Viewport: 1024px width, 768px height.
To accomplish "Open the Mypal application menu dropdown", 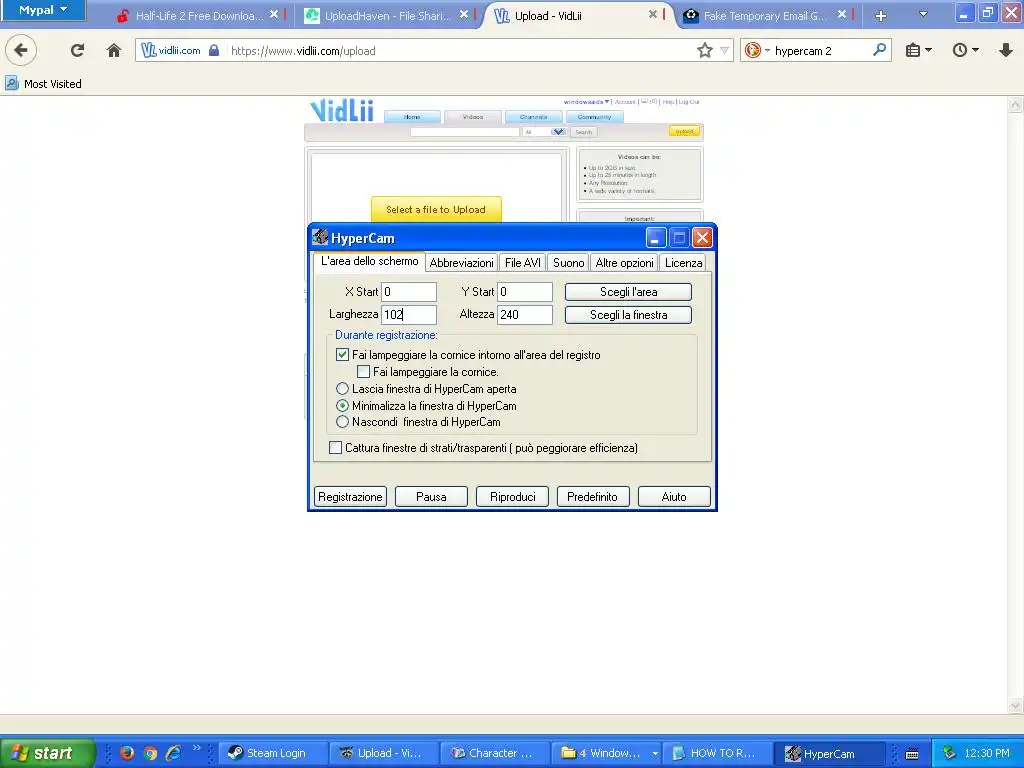I will pos(43,10).
